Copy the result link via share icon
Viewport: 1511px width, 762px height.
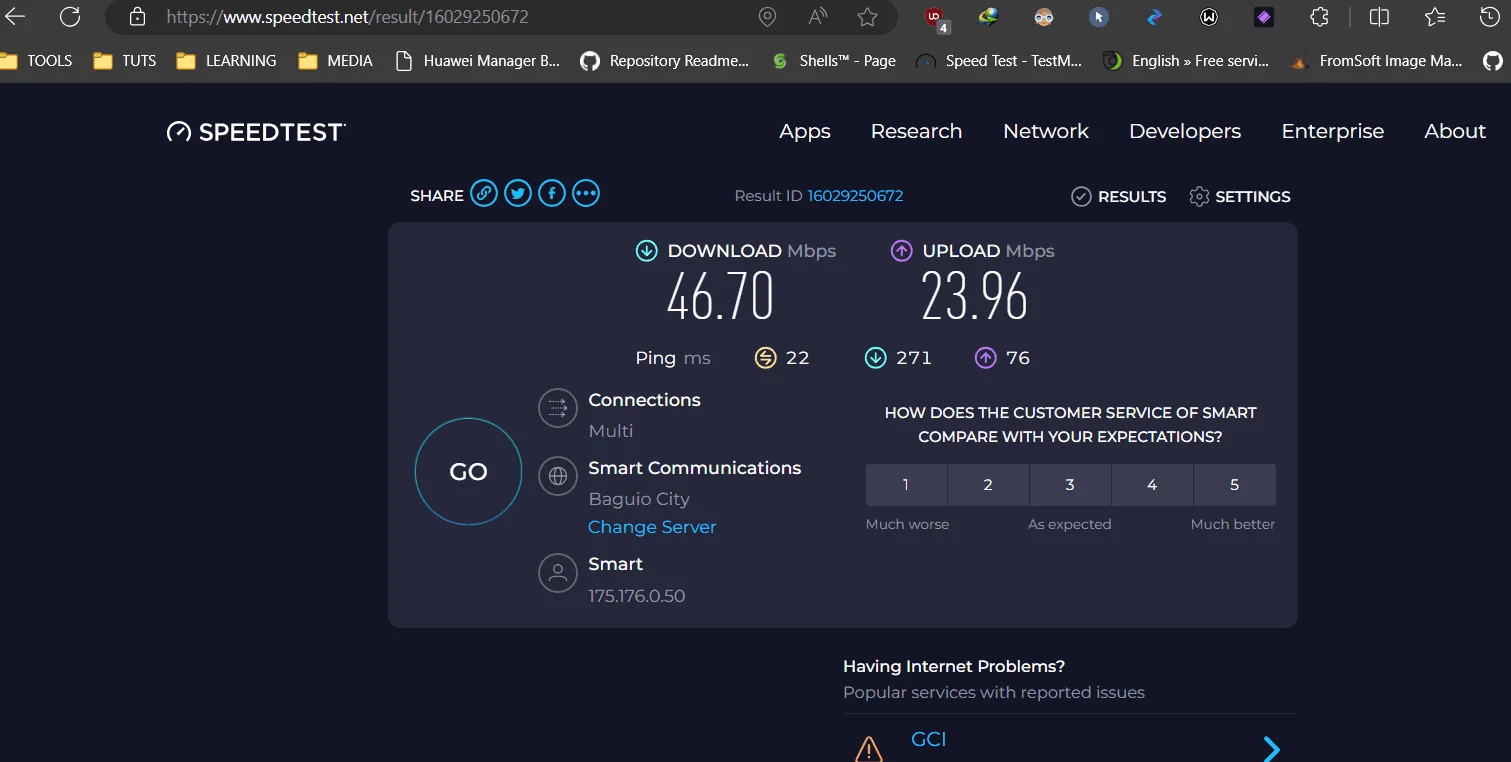click(x=484, y=193)
